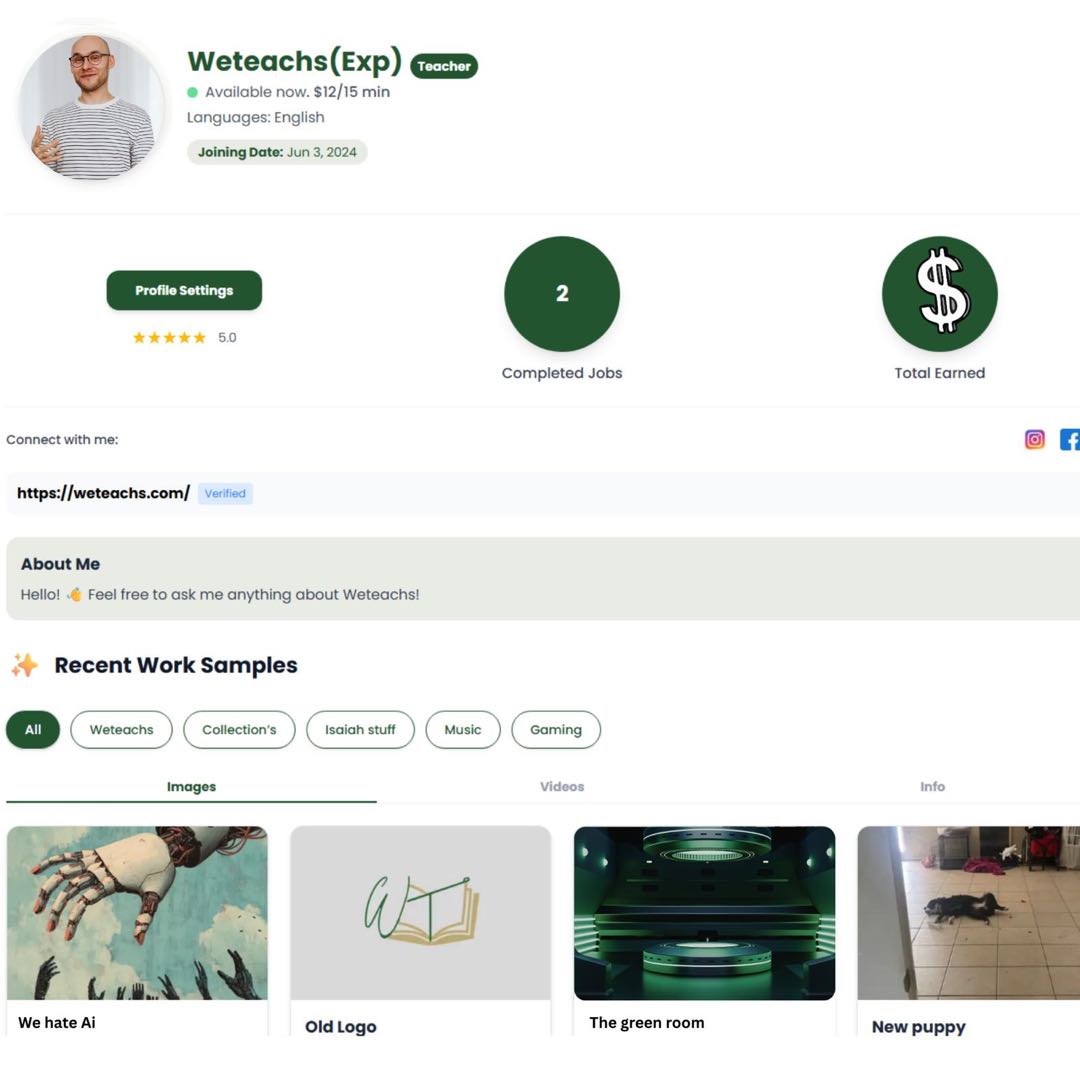Switch to the Videos tab
Screen dimensions: 1080x1080
(x=562, y=787)
